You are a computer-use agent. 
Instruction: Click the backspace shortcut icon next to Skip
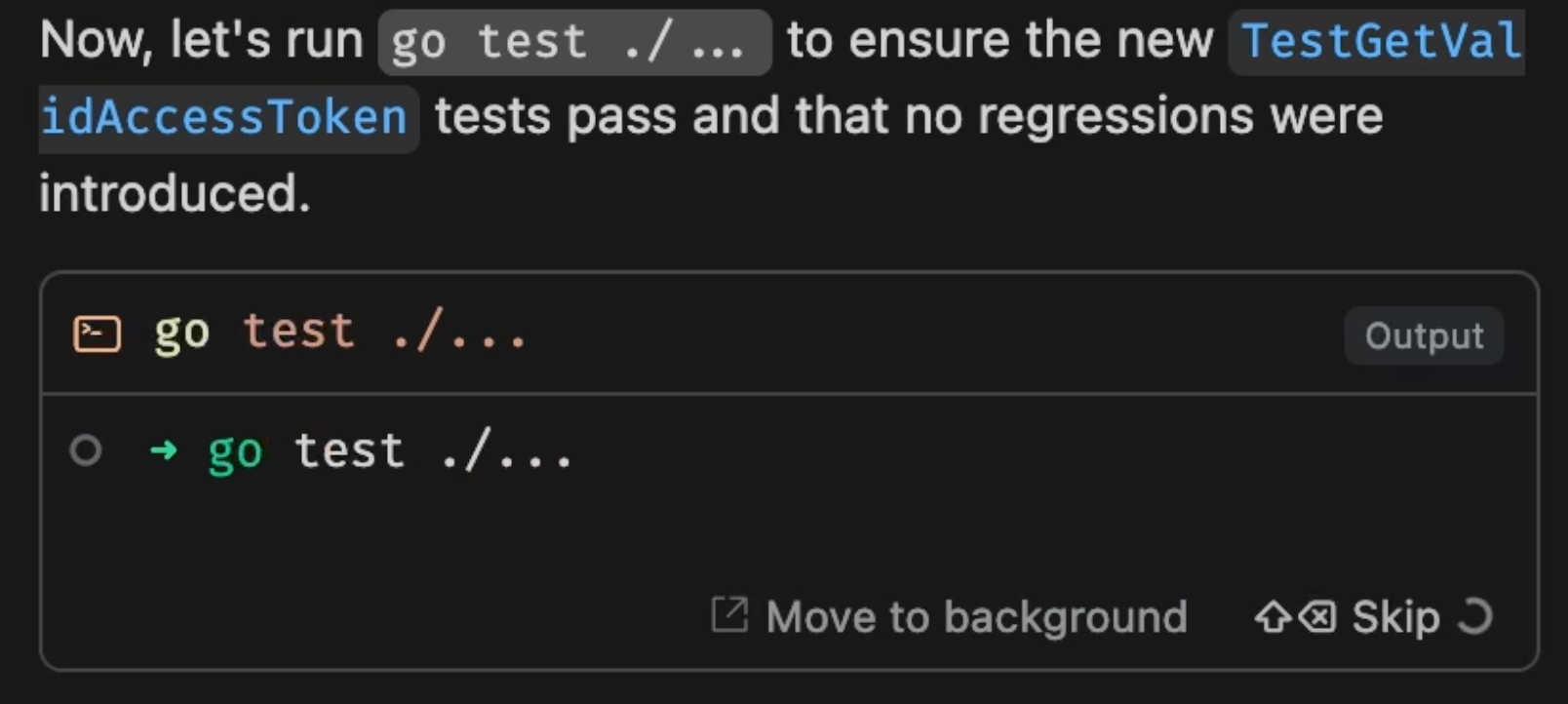coord(1317,617)
